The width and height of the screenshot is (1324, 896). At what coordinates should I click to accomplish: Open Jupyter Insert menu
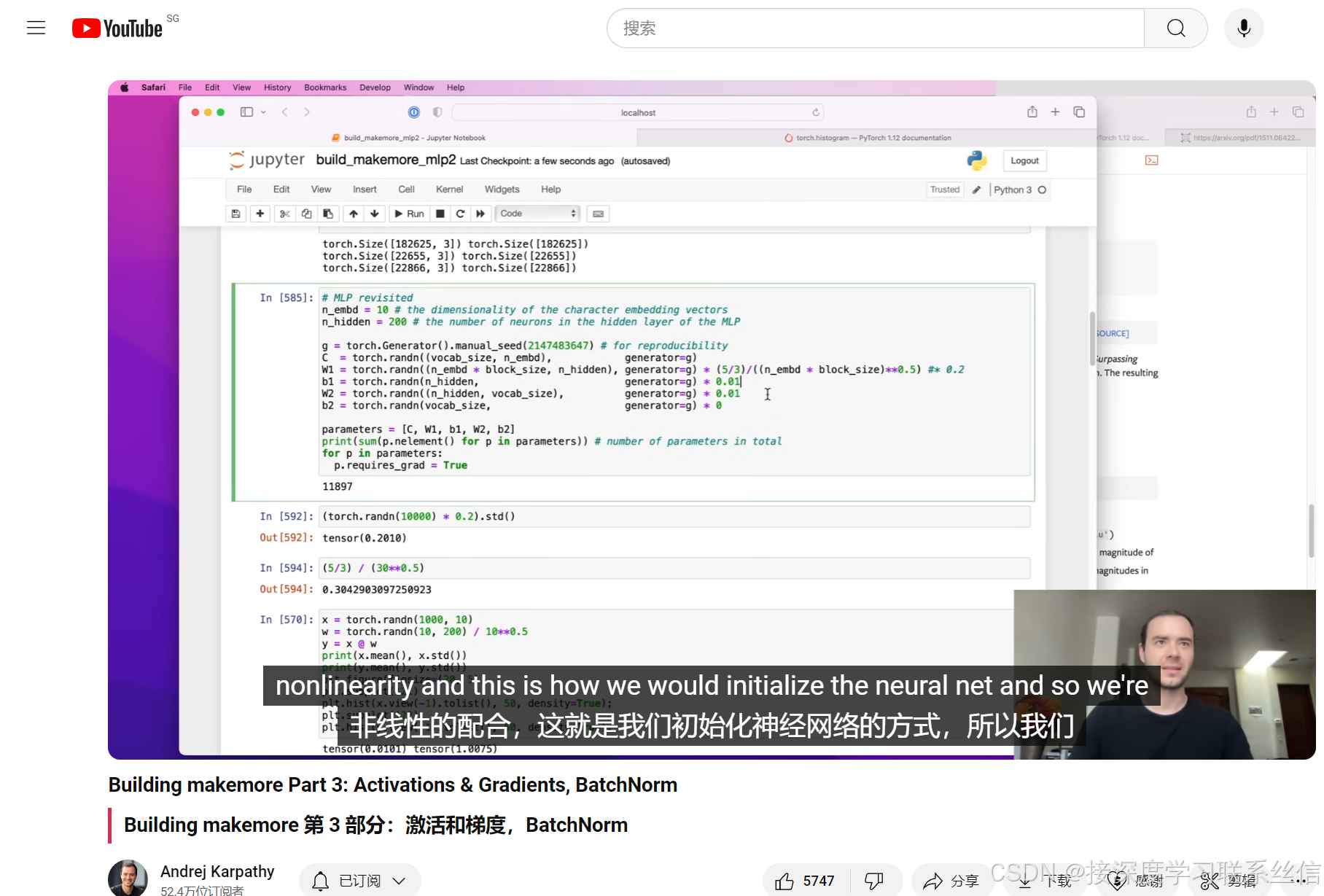click(x=365, y=190)
